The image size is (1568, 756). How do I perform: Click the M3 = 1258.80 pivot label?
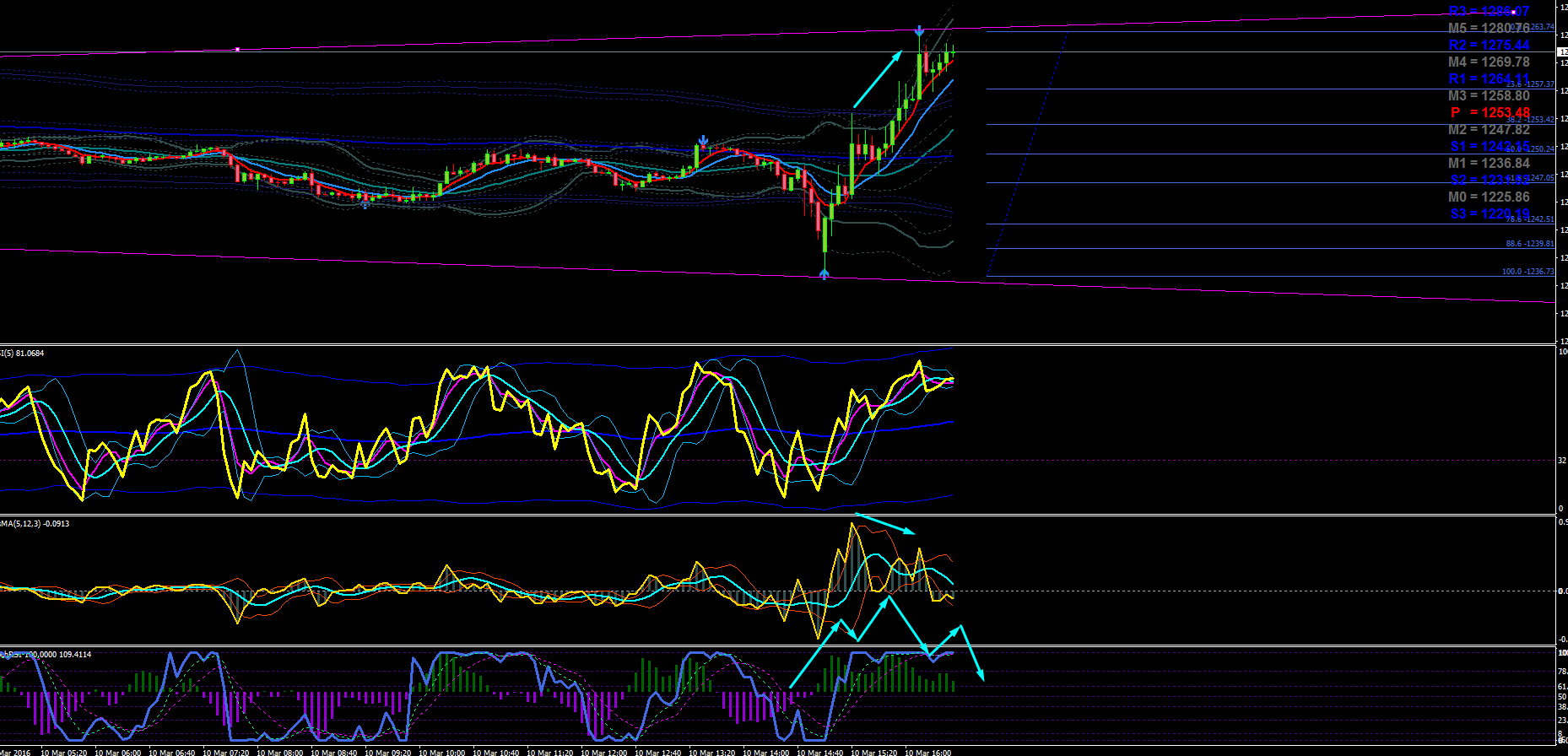(x=1489, y=96)
